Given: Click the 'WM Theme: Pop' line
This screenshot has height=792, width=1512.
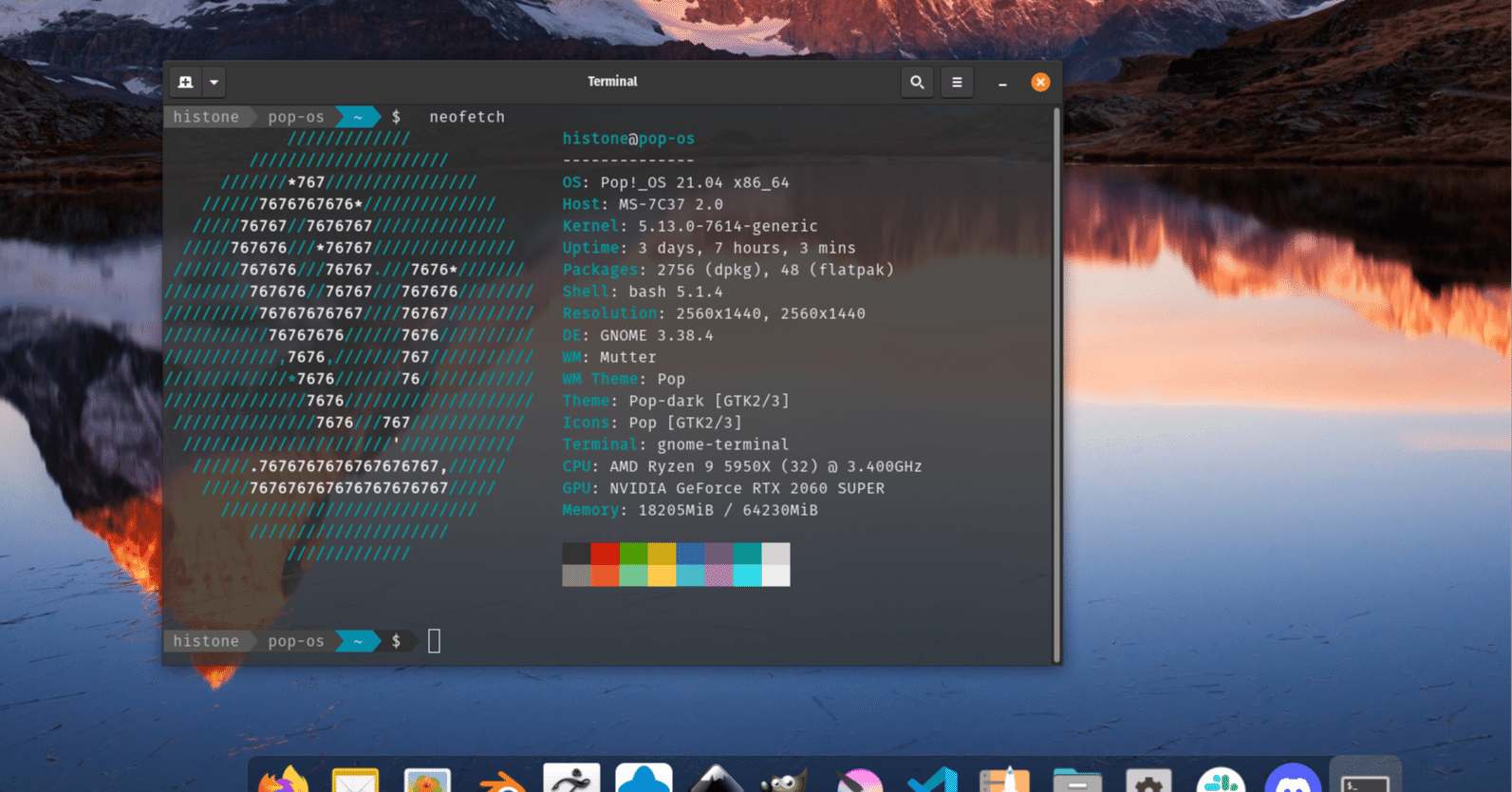Looking at the screenshot, I should [x=624, y=379].
